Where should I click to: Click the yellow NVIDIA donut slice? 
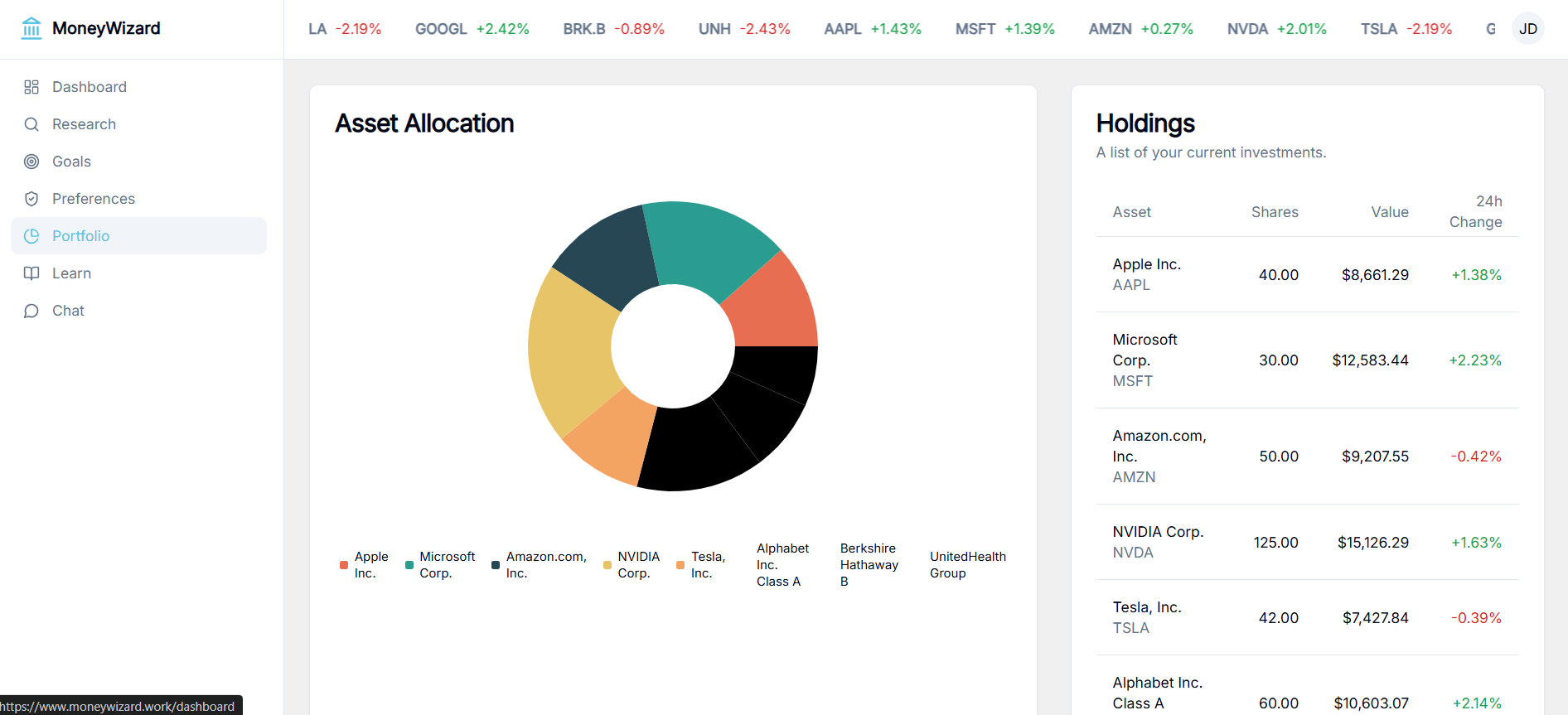572,352
